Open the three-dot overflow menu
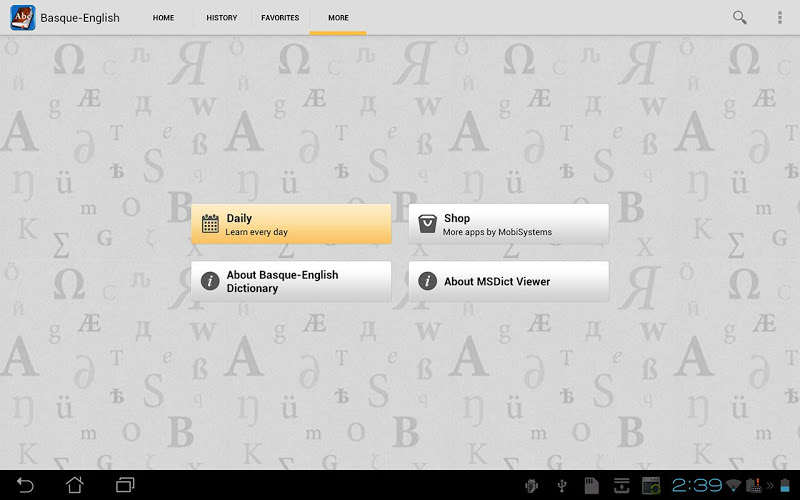This screenshot has height=500, width=800. (x=780, y=17)
